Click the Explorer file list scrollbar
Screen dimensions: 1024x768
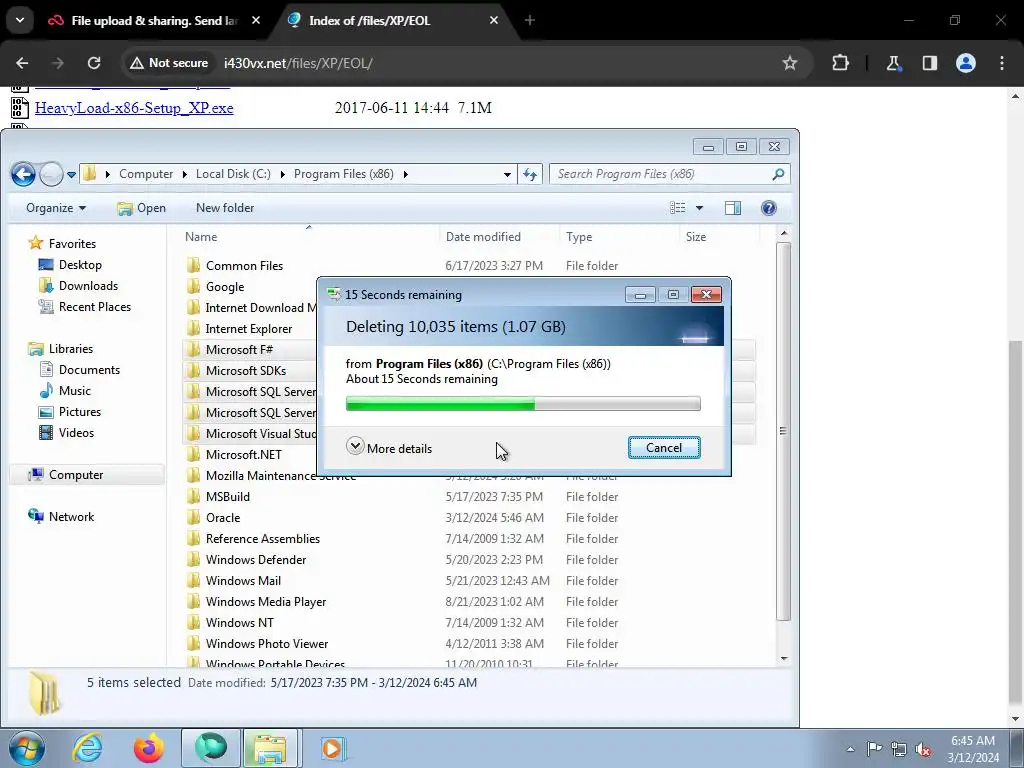pos(784,431)
